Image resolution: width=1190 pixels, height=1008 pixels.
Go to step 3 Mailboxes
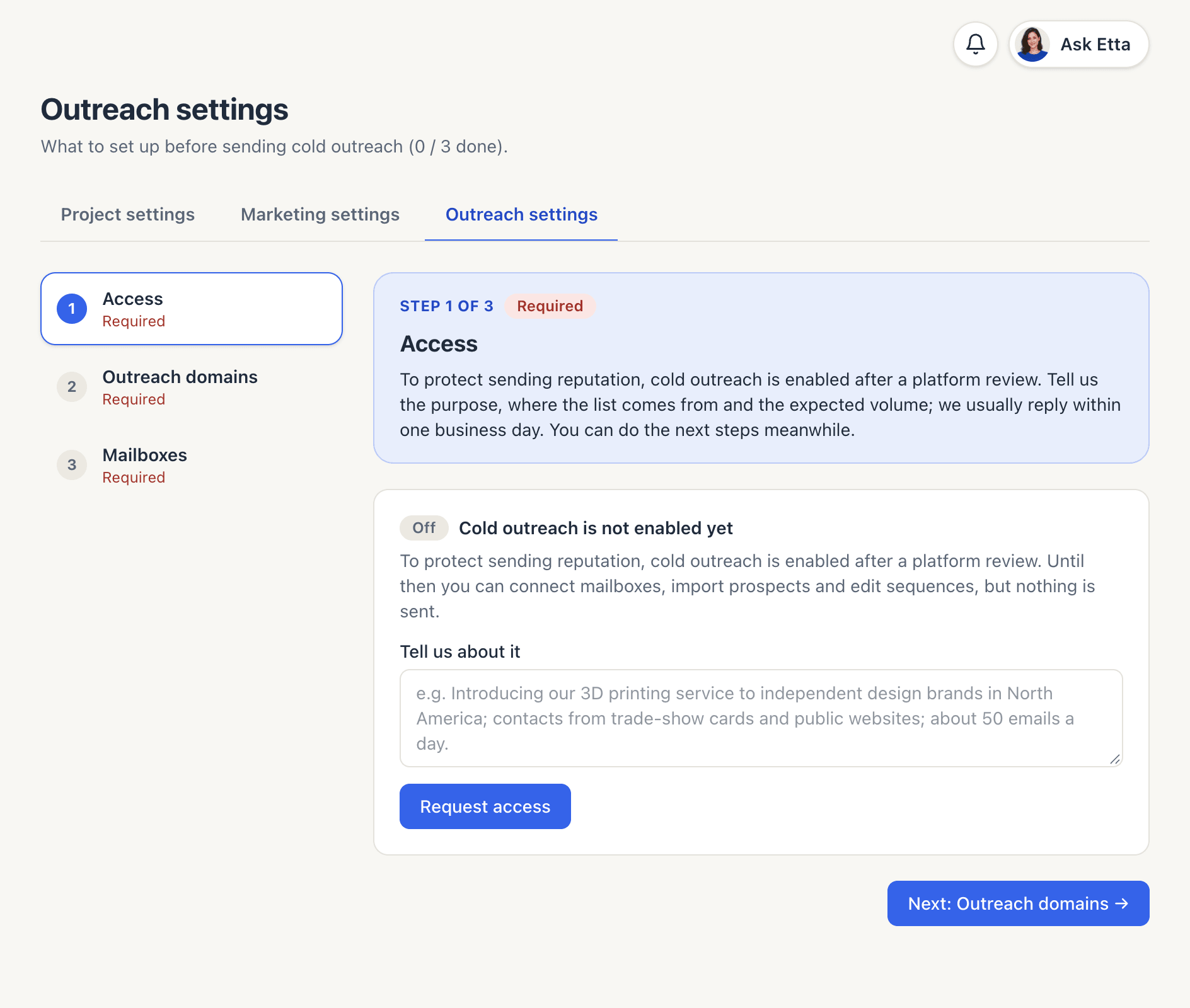point(192,465)
